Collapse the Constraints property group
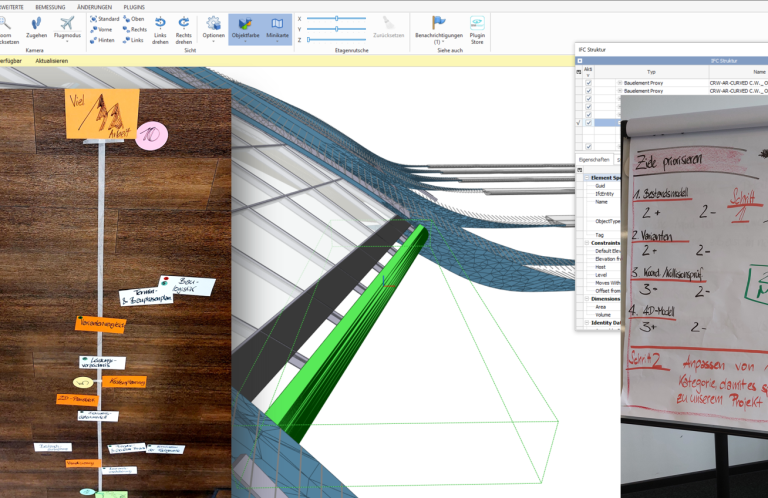This screenshot has height=498, width=768. click(x=587, y=243)
